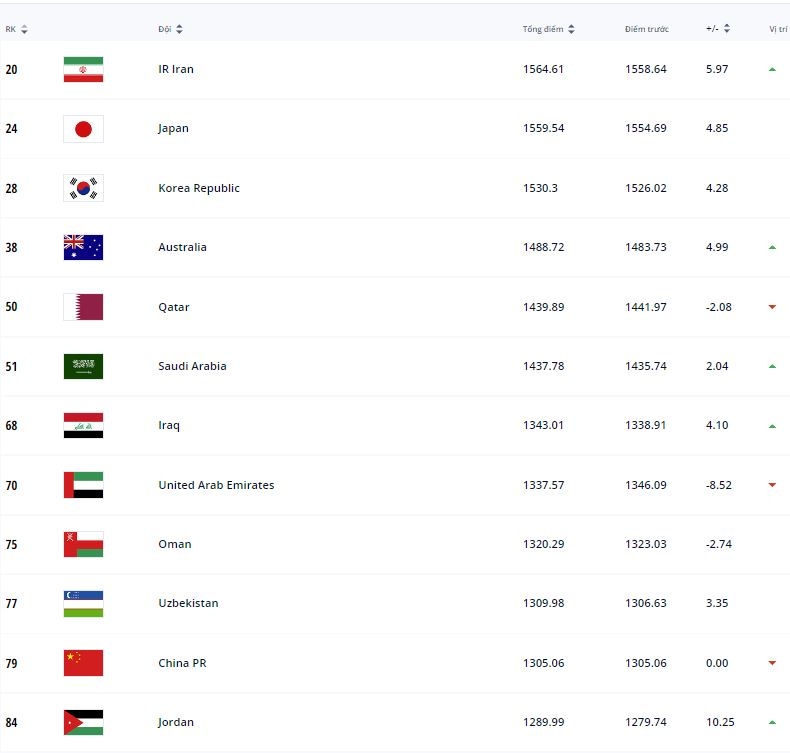Click the Saudi Arabia flag icon

coord(83,366)
